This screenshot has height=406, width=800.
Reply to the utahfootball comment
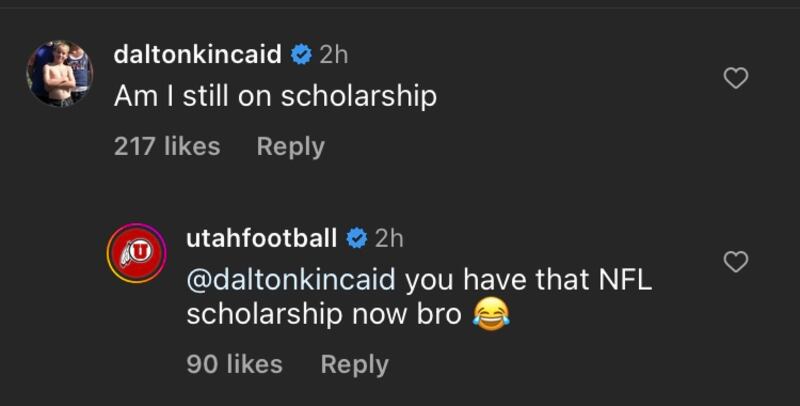(354, 365)
